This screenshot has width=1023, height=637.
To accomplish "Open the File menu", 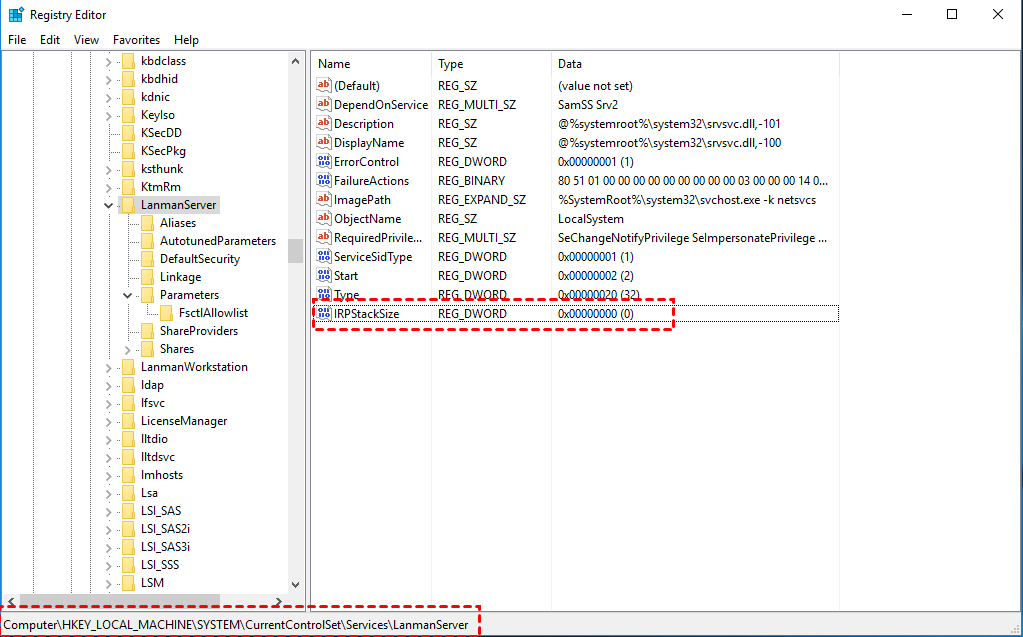I will [17, 40].
